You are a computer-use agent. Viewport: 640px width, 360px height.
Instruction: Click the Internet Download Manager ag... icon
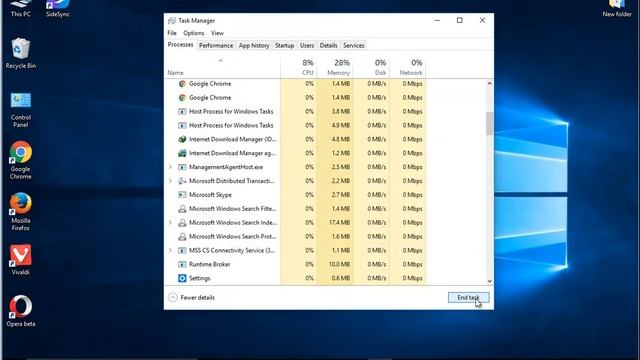click(x=182, y=153)
